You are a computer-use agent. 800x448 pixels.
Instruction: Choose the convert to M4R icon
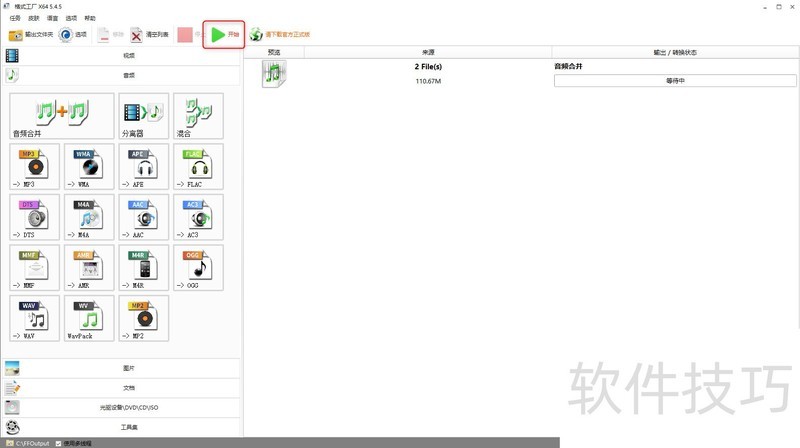tap(144, 267)
